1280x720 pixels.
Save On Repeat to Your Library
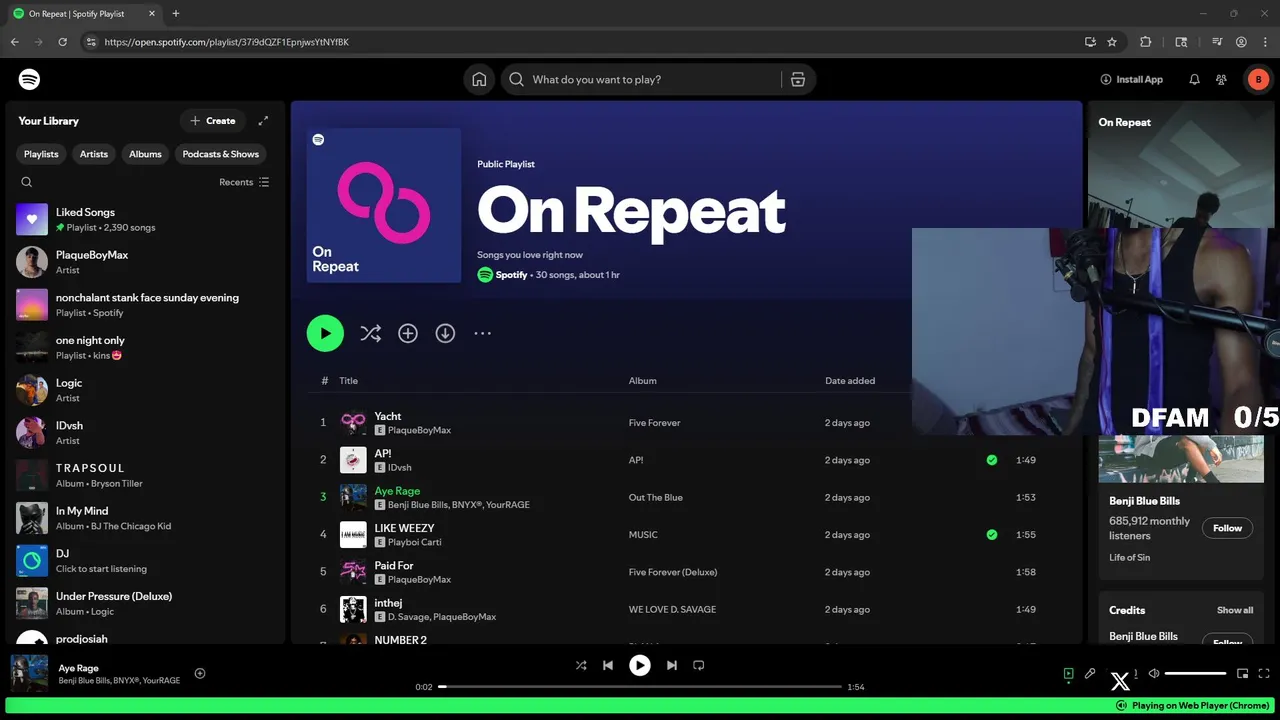(408, 333)
